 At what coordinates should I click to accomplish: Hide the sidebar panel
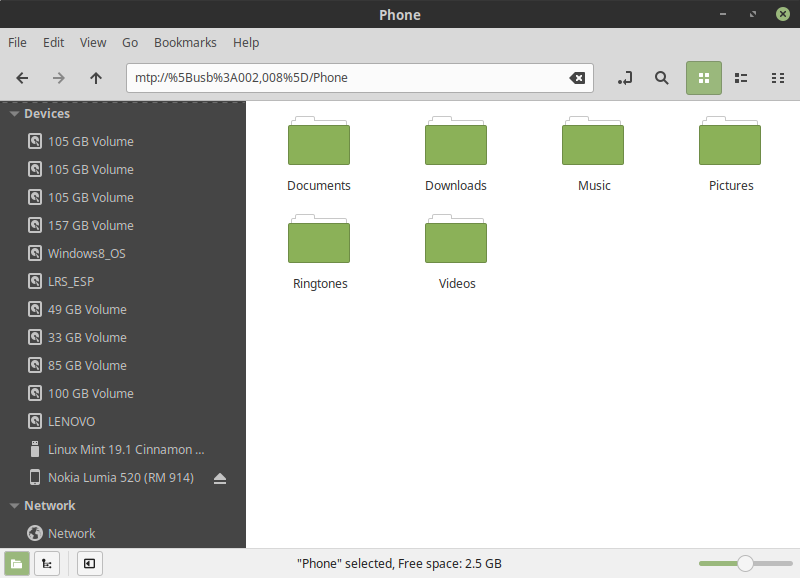89,564
